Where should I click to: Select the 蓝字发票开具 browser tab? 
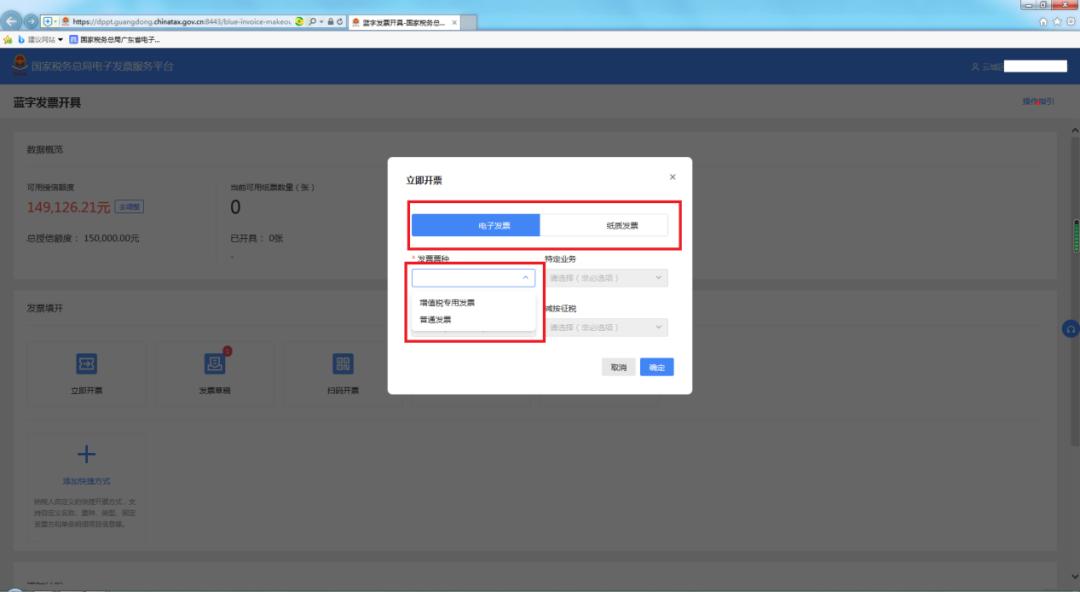[403, 22]
